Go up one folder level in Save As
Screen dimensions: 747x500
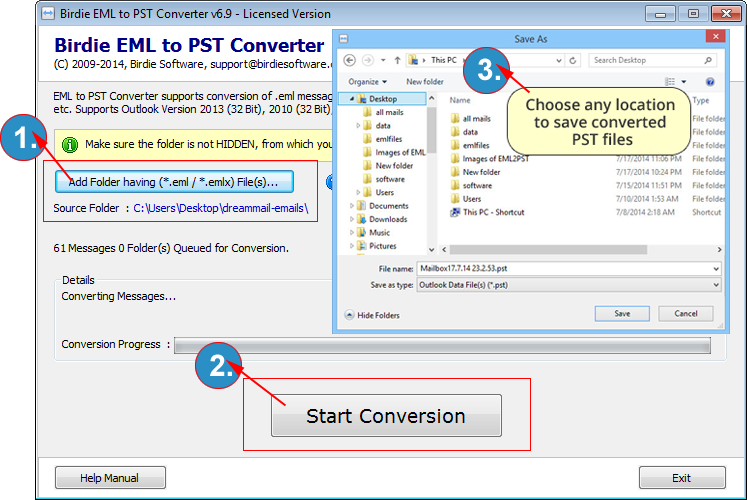[397, 60]
